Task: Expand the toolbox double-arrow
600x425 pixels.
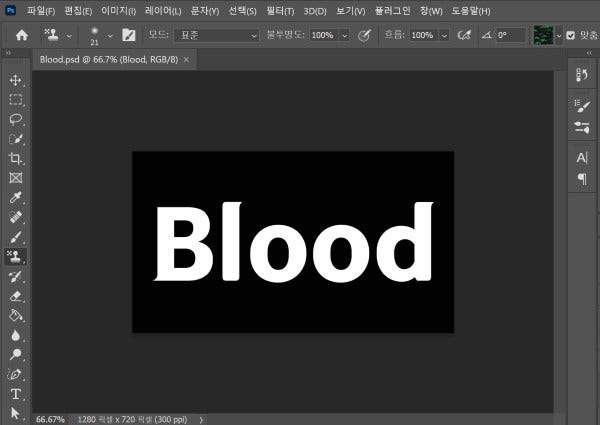Action: point(8,53)
